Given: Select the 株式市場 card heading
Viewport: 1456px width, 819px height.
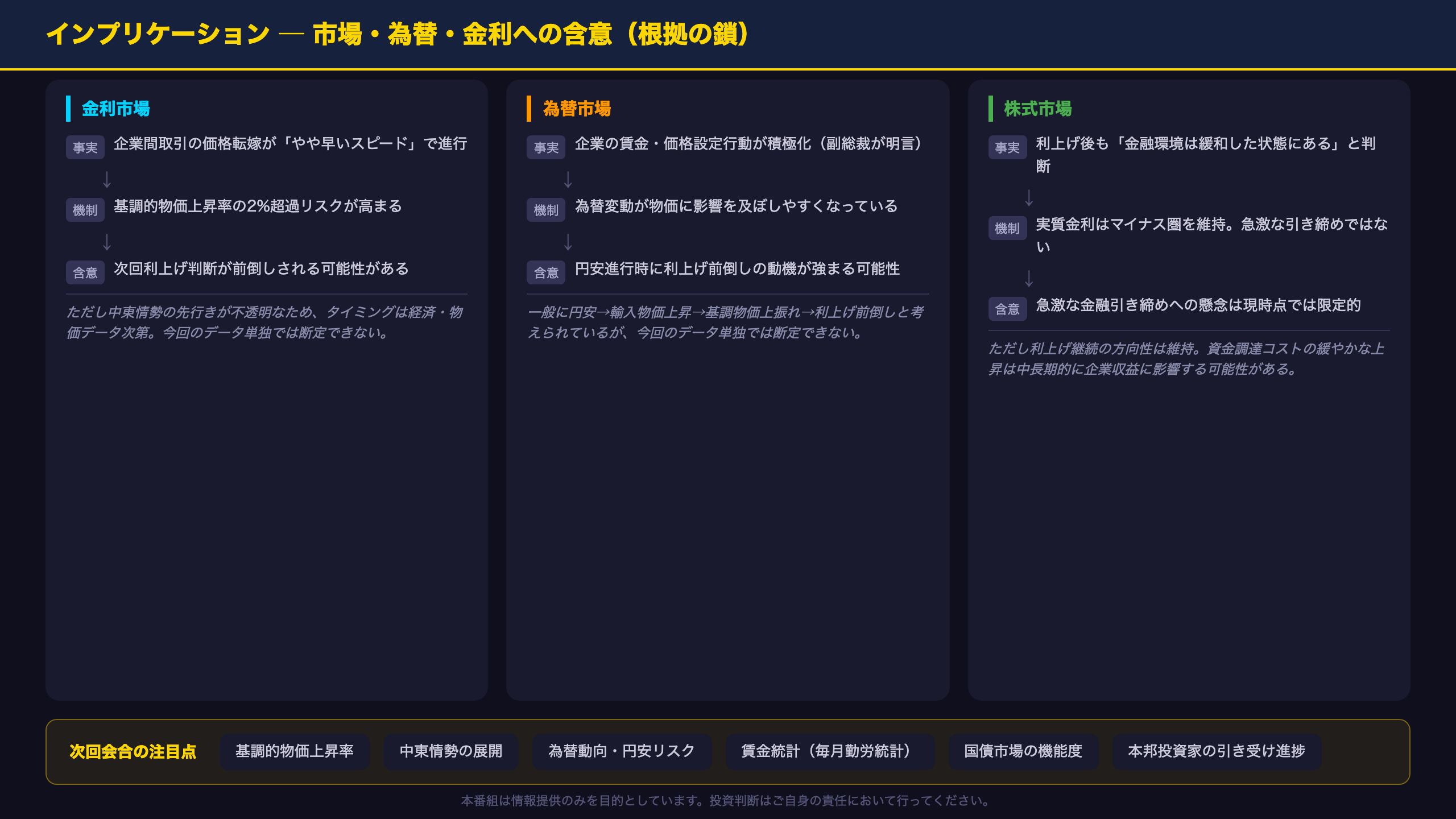Looking at the screenshot, I should click(x=1037, y=109).
